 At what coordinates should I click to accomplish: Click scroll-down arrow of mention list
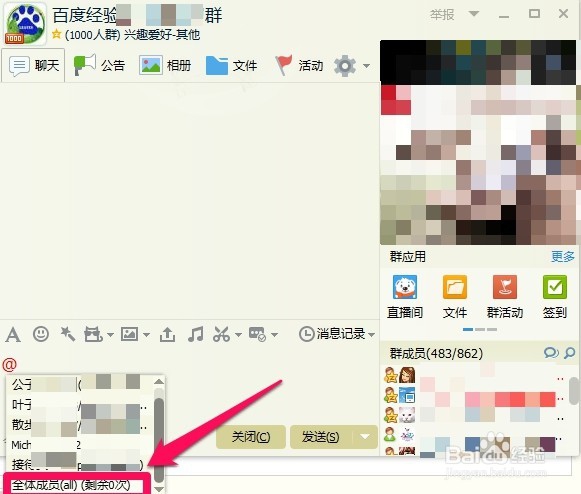(x=159, y=489)
